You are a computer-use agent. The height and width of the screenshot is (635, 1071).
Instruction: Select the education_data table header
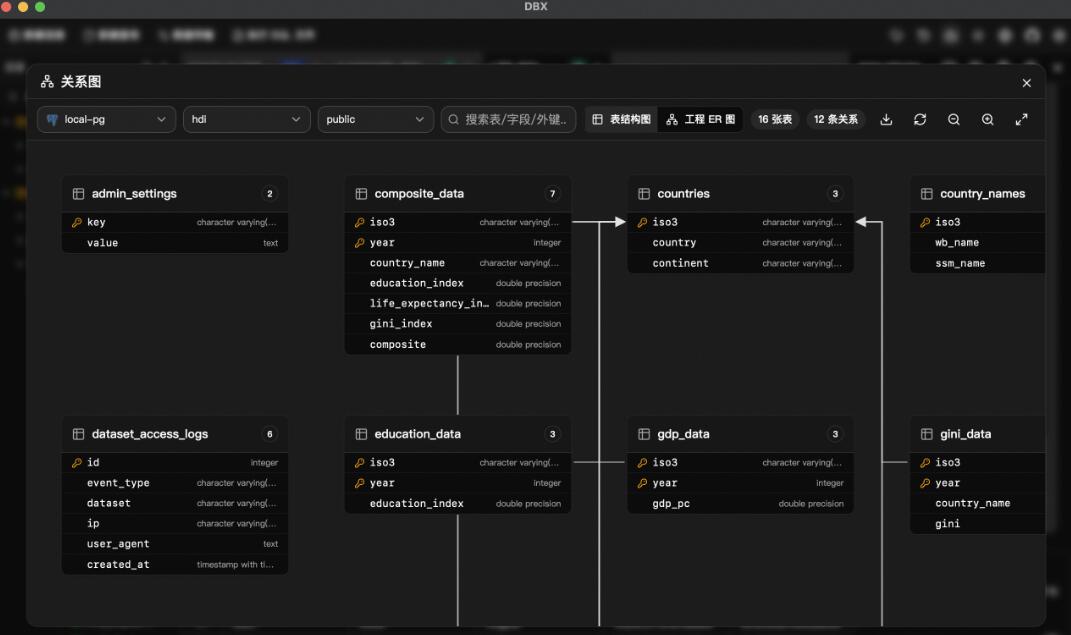(x=458, y=434)
